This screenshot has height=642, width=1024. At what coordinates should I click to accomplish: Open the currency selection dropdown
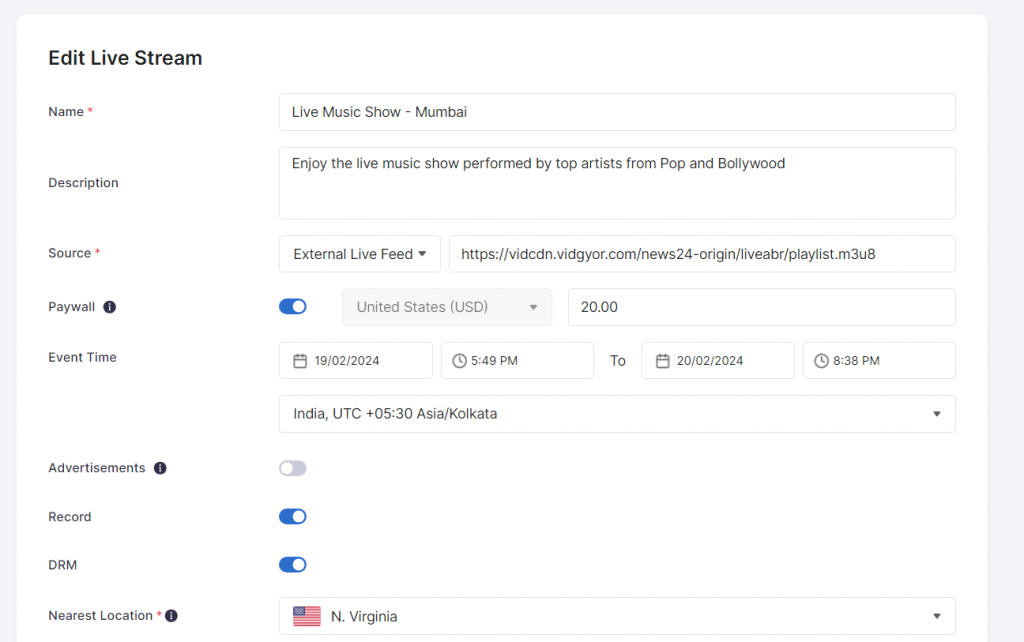click(446, 306)
